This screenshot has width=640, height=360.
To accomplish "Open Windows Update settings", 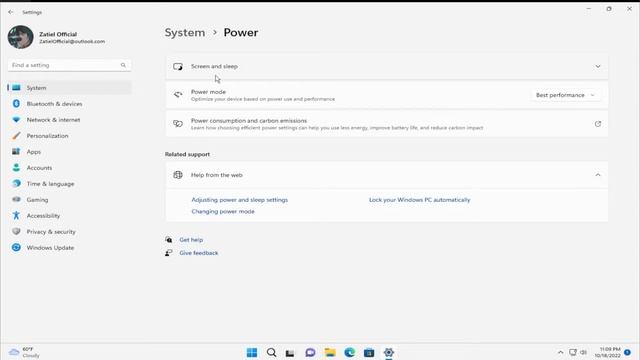I will point(69,247).
